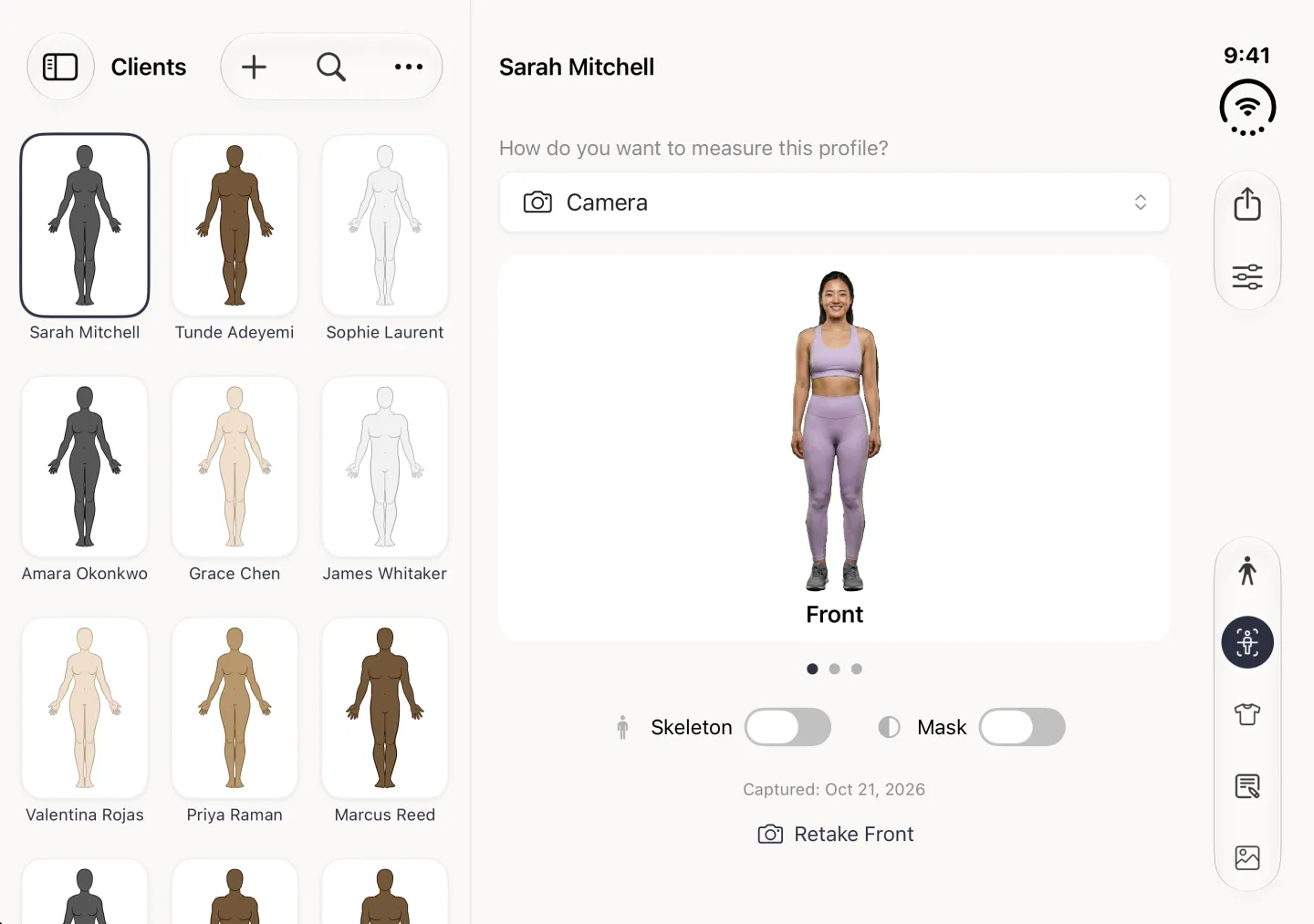Turn on the Mask switch
The image size is (1314, 924).
pos(1022,727)
